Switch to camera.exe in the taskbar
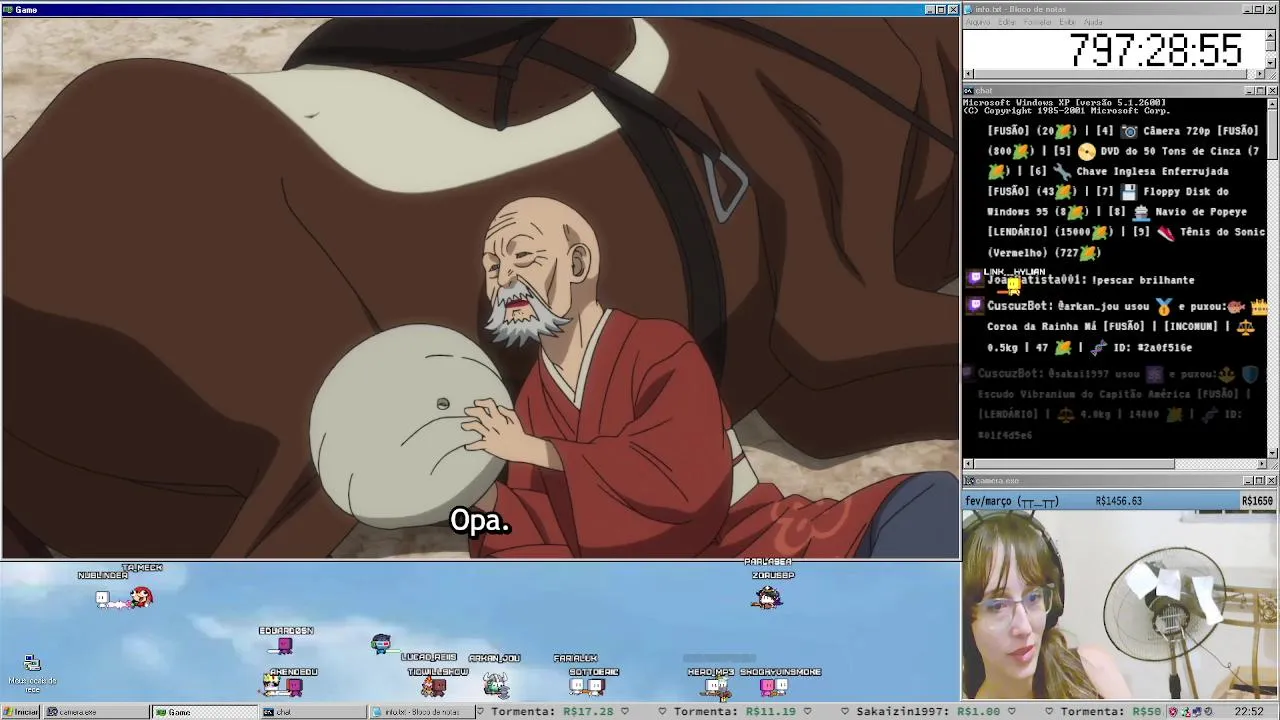The image size is (1280, 720). pyautogui.click(x=98, y=712)
